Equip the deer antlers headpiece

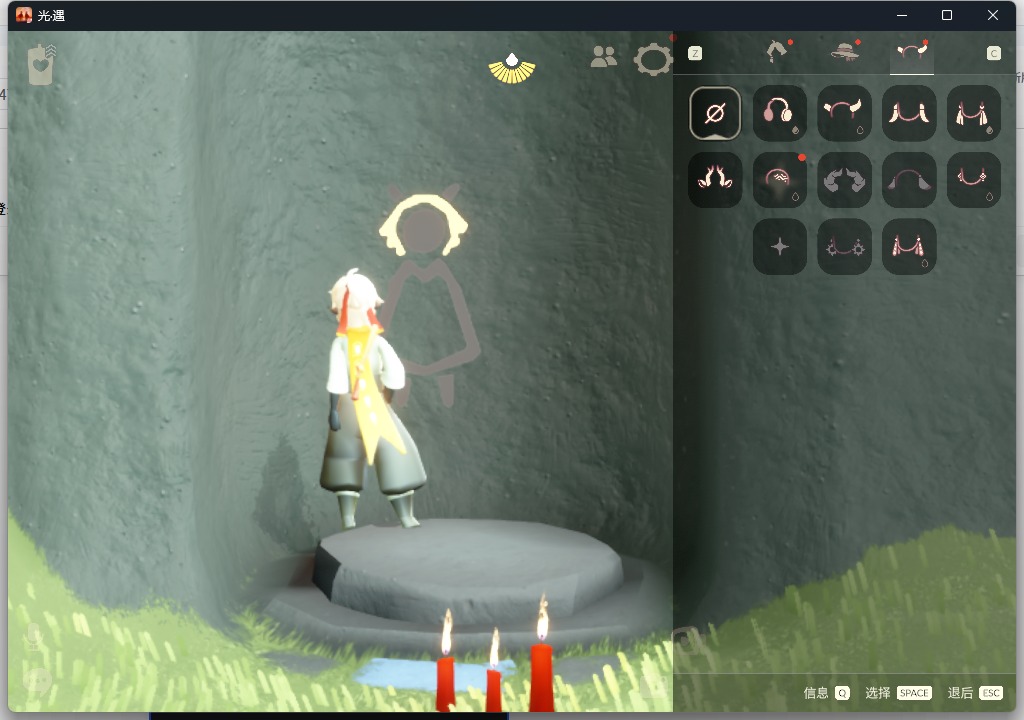pyautogui.click(x=715, y=180)
